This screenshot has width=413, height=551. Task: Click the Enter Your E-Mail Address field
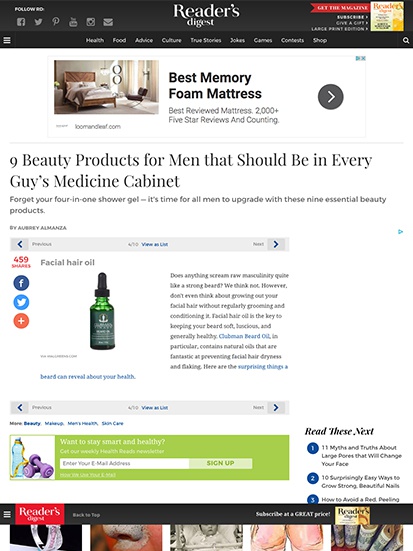click(124, 463)
